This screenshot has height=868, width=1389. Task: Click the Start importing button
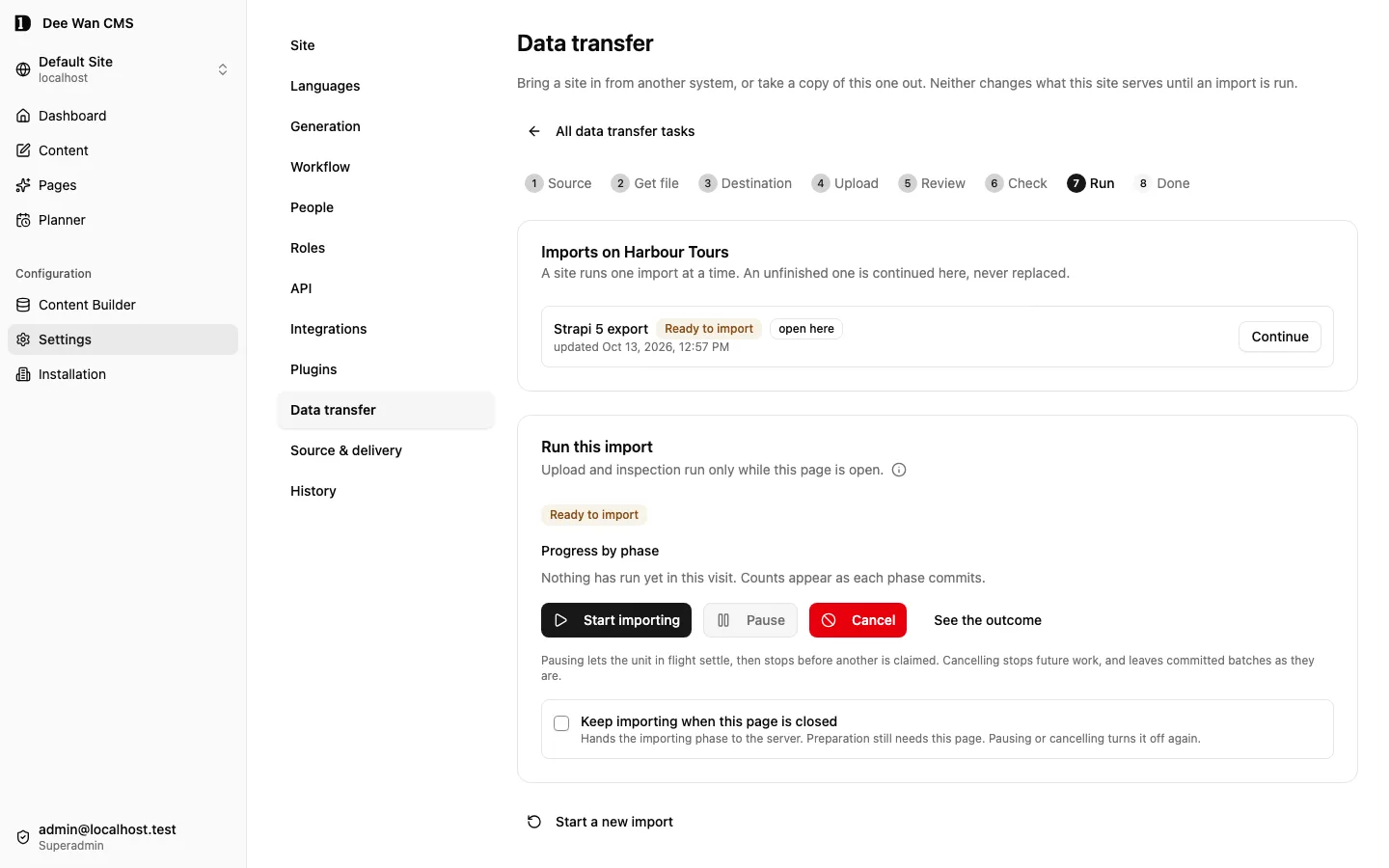(616, 620)
